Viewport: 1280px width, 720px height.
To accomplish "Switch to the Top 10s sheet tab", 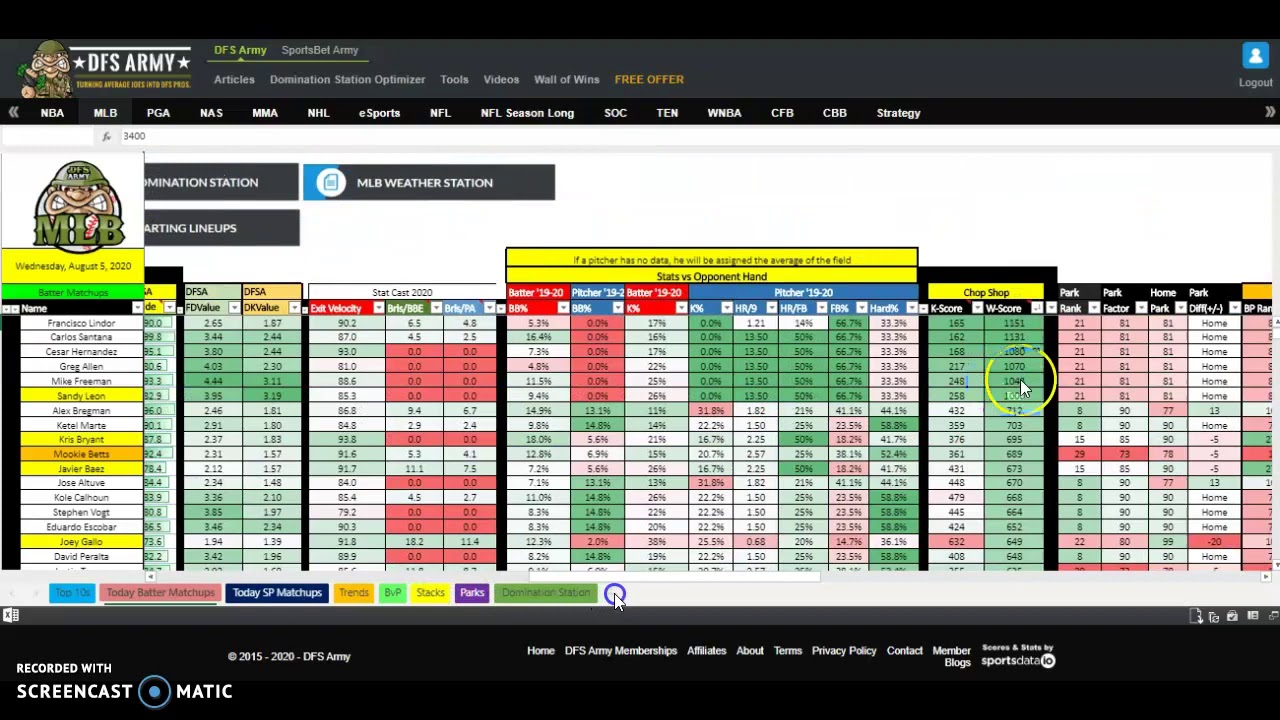I will (x=72, y=593).
